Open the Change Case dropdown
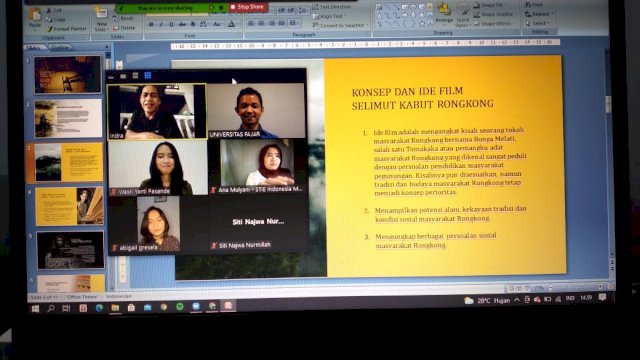Viewport: 640px width, 360px height. tap(217, 24)
